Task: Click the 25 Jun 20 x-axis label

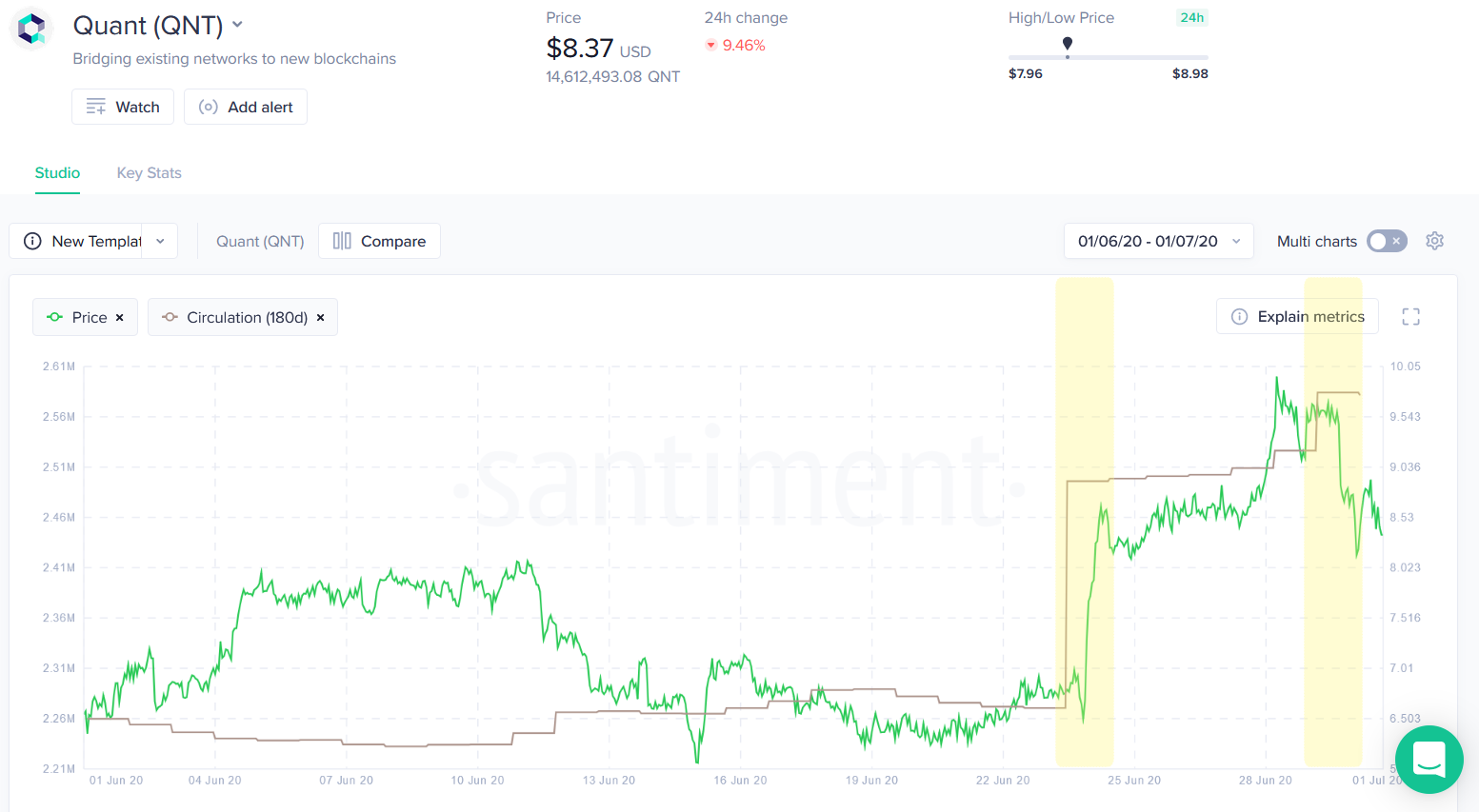Action: point(1134,781)
